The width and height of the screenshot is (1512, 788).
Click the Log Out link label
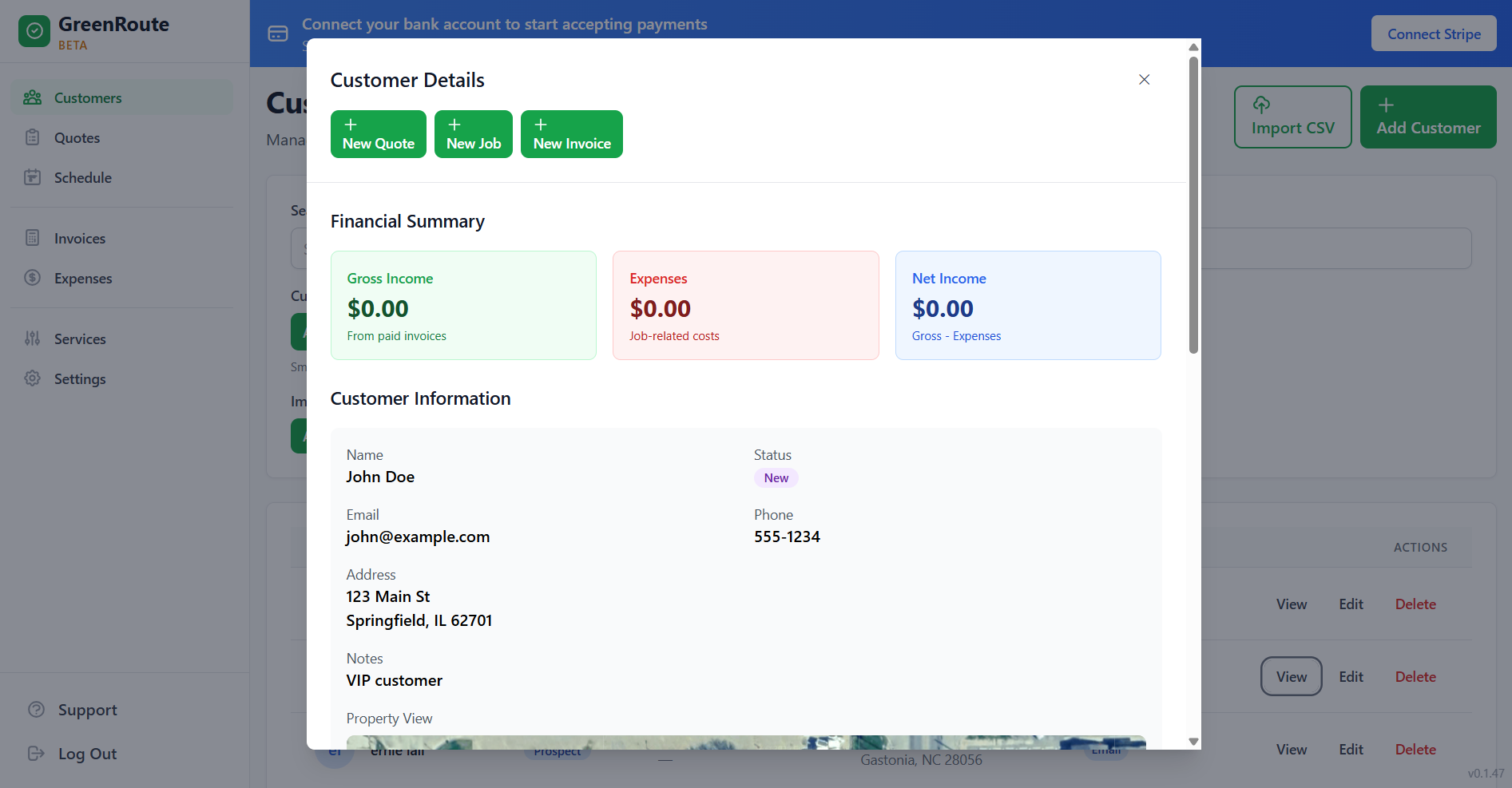88,754
